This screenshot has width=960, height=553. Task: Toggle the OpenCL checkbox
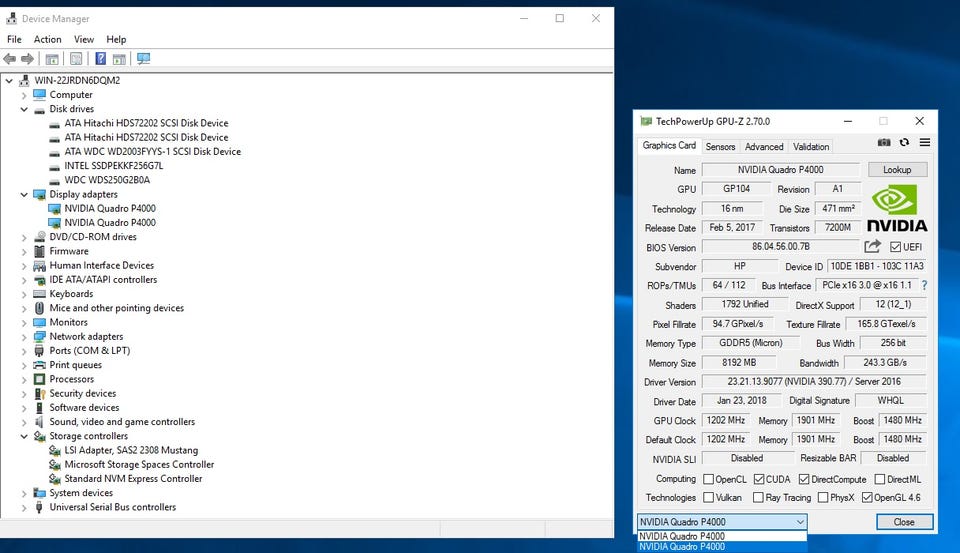tap(708, 479)
